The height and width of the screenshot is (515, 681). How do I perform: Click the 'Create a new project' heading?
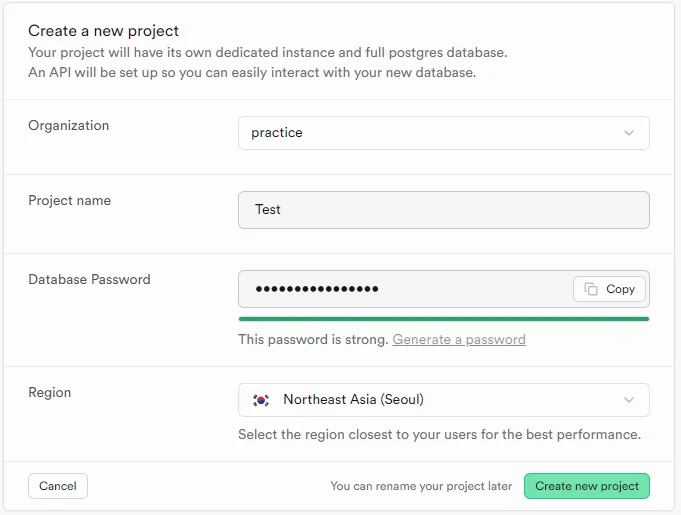[103, 32]
